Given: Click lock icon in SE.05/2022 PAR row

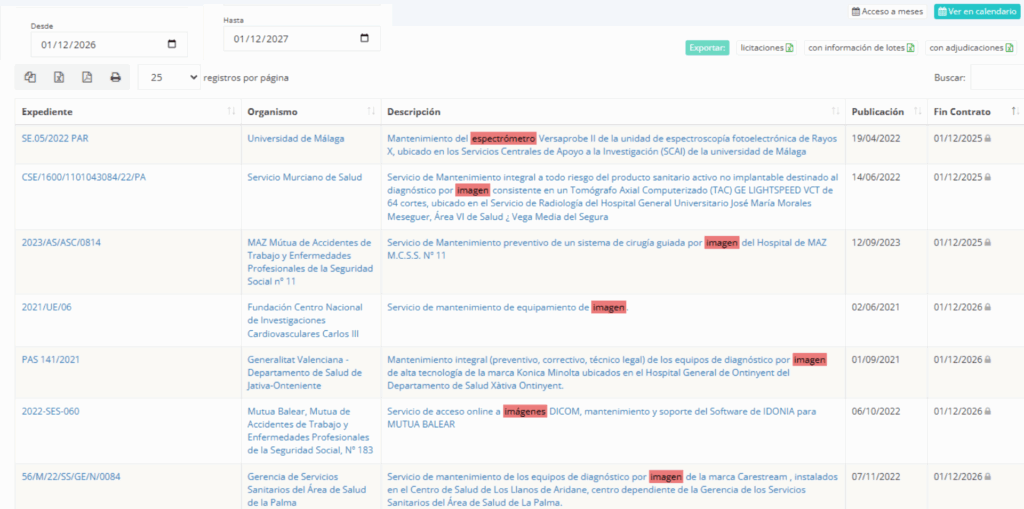Looking at the screenshot, I should [x=987, y=138].
